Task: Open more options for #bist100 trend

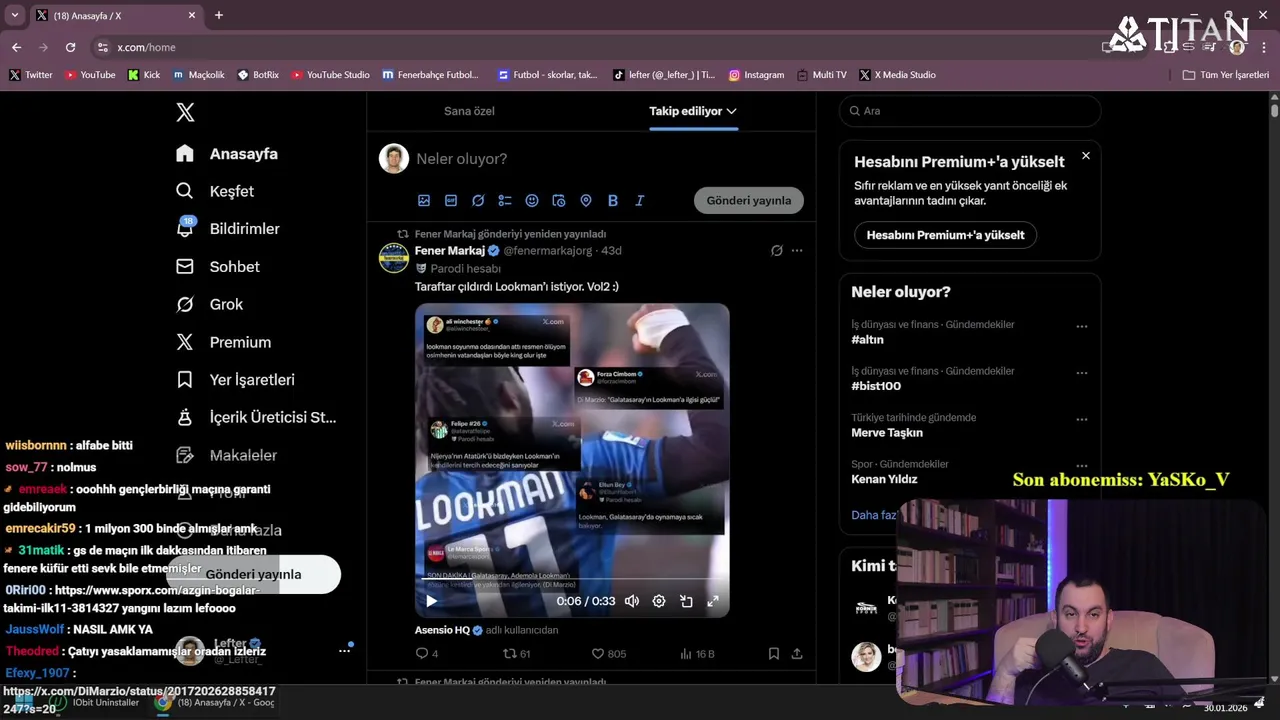Action: point(1082,373)
